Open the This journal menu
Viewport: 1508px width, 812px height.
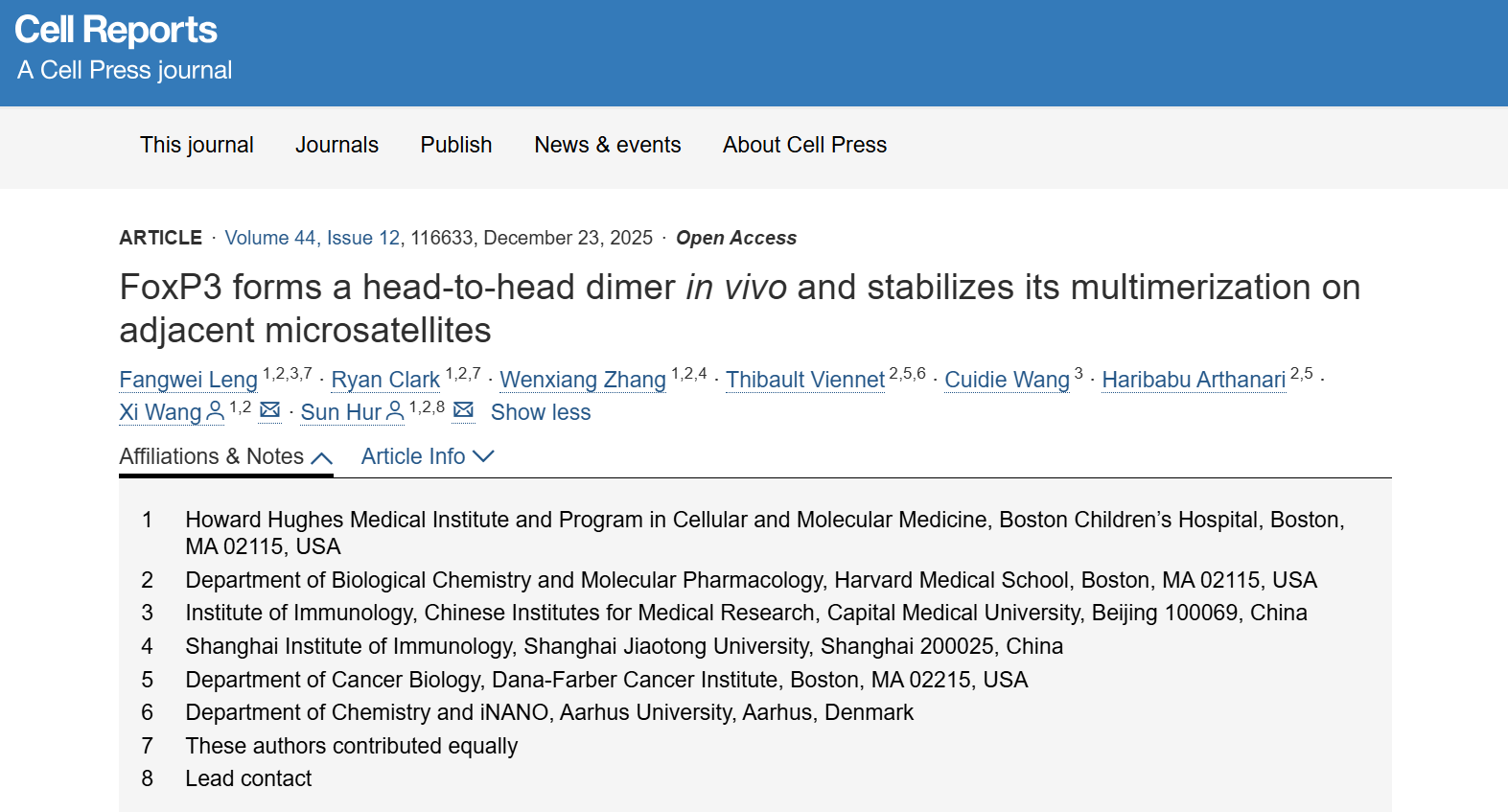click(197, 145)
